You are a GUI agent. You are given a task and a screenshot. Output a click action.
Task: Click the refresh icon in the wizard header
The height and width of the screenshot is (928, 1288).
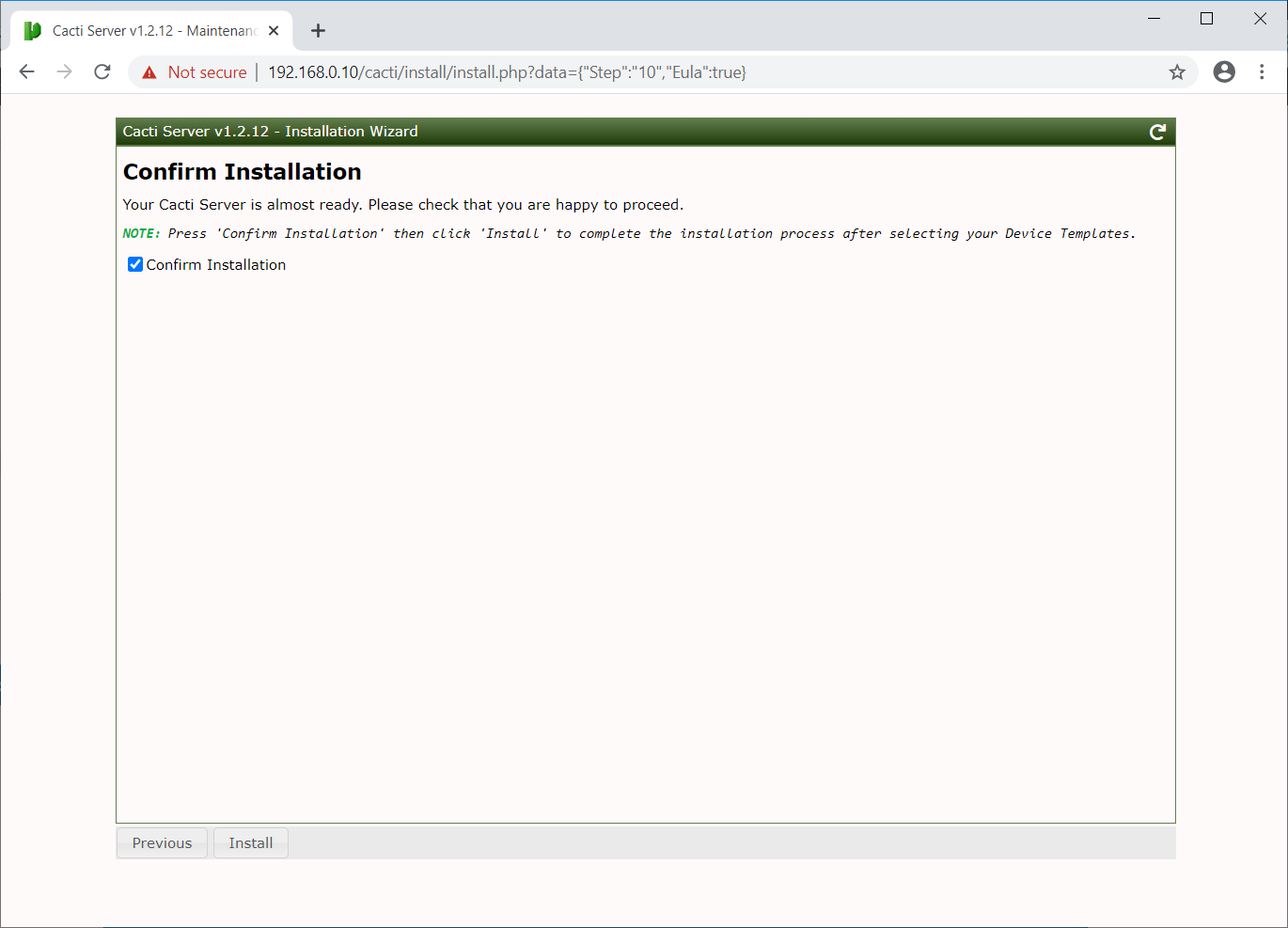coord(1157,133)
